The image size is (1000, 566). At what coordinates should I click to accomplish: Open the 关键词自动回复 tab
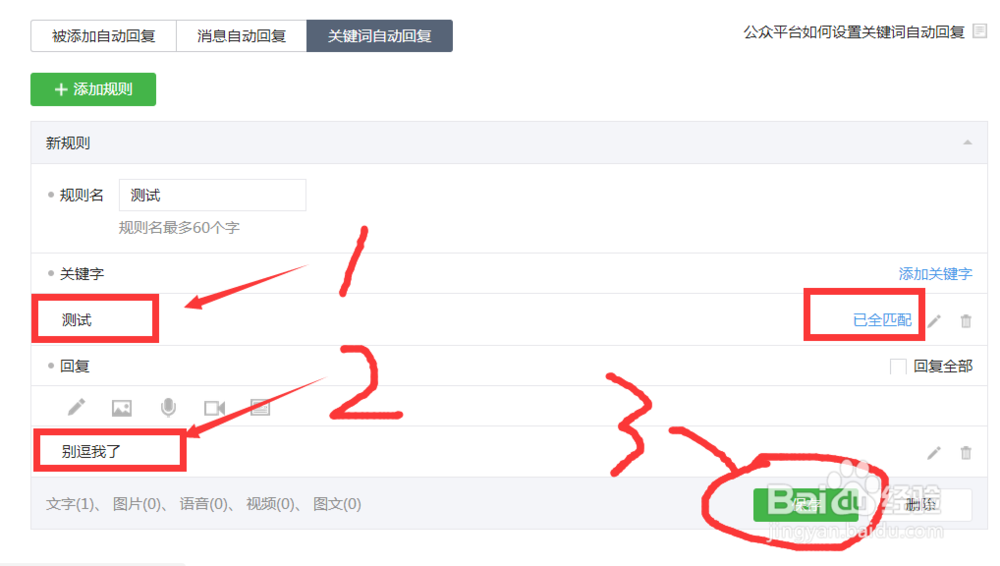(x=379, y=36)
